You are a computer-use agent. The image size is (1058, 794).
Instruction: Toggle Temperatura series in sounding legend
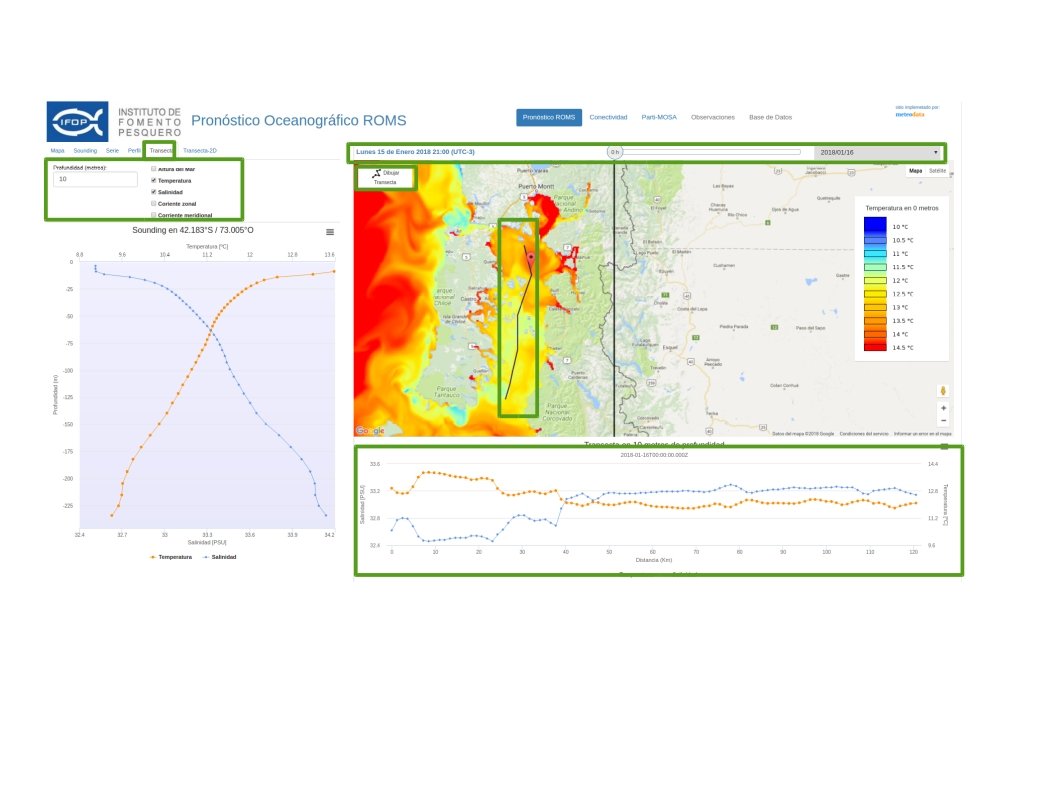coord(171,556)
